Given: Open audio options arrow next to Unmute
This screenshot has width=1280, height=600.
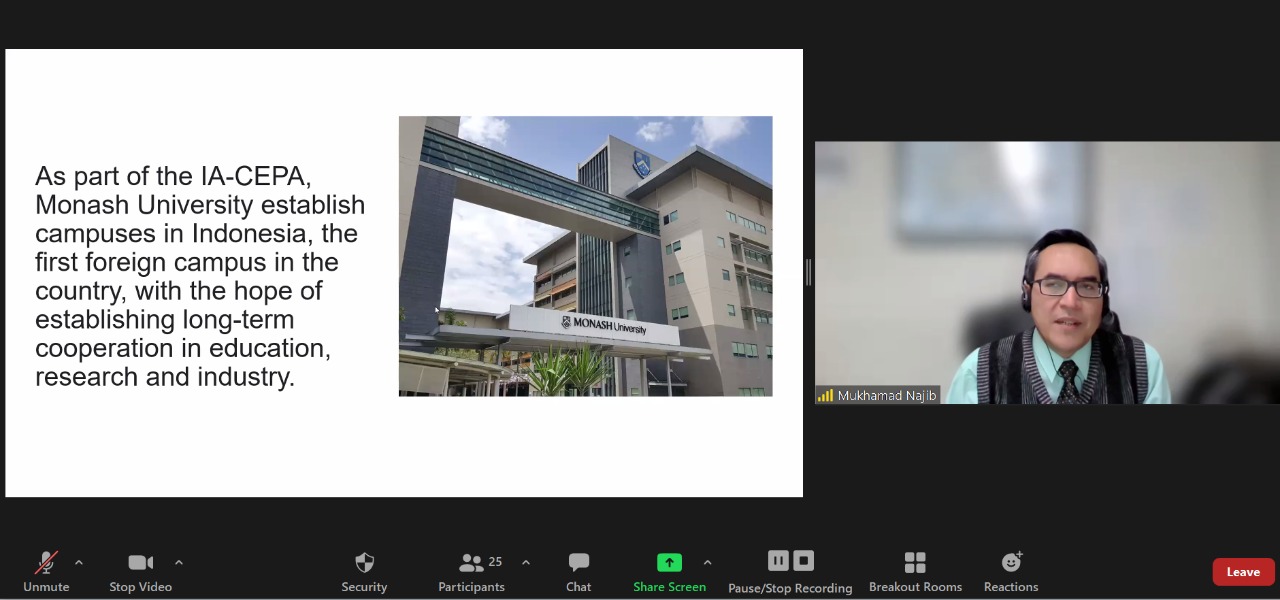Looking at the screenshot, I should (79, 562).
